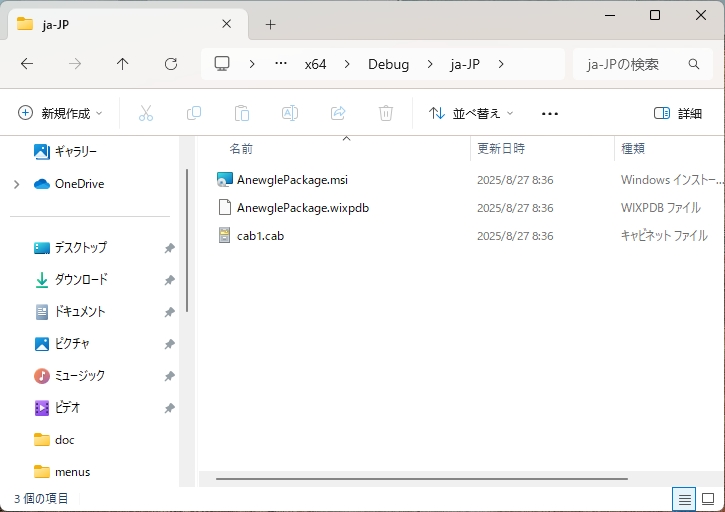
Task: Click the Delete trash can icon
Action: coord(386,113)
